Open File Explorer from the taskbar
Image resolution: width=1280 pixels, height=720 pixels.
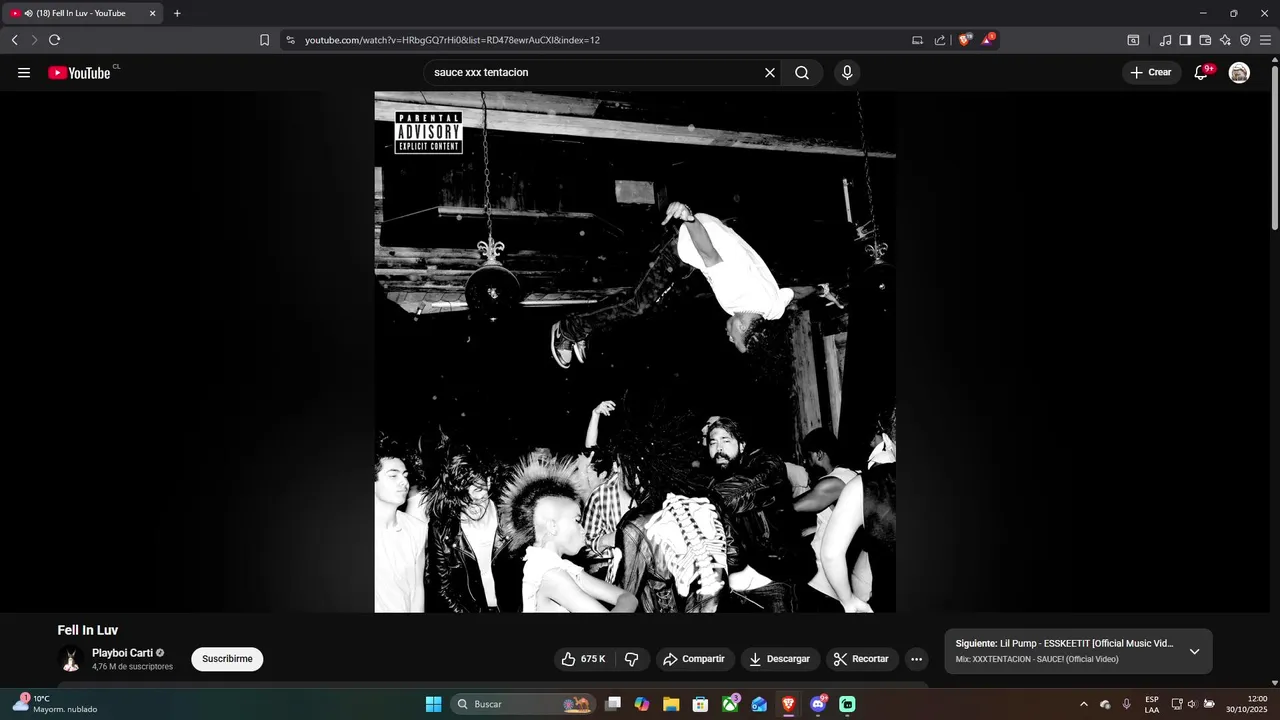(x=671, y=704)
